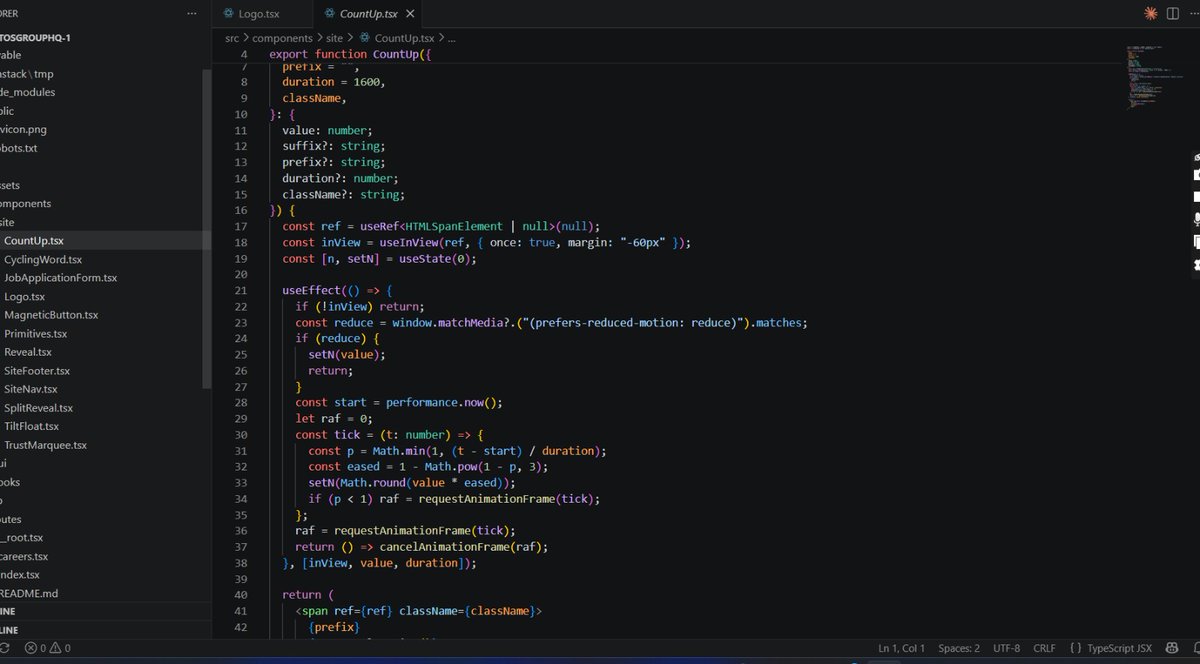Click 'HTMLSpanElement' type on line 17
The image size is (1200, 664).
click(x=454, y=226)
